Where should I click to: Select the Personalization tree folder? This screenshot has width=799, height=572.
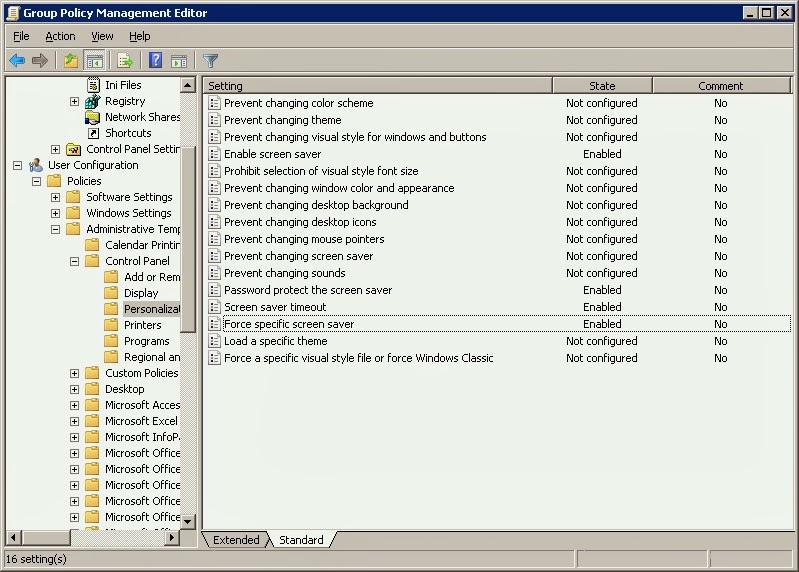coord(151,309)
